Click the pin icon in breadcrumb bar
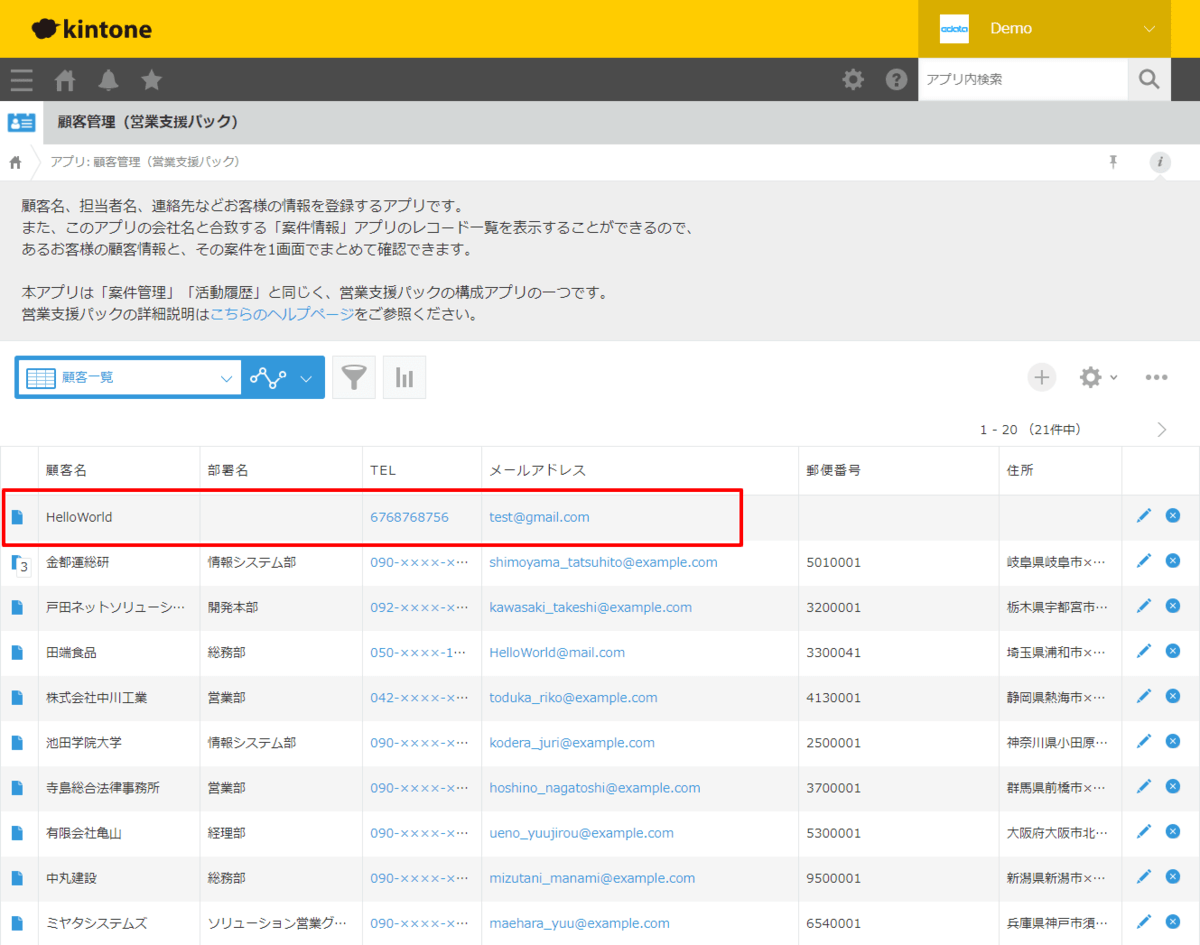The width and height of the screenshot is (1200, 945). [x=1113, y=162]
